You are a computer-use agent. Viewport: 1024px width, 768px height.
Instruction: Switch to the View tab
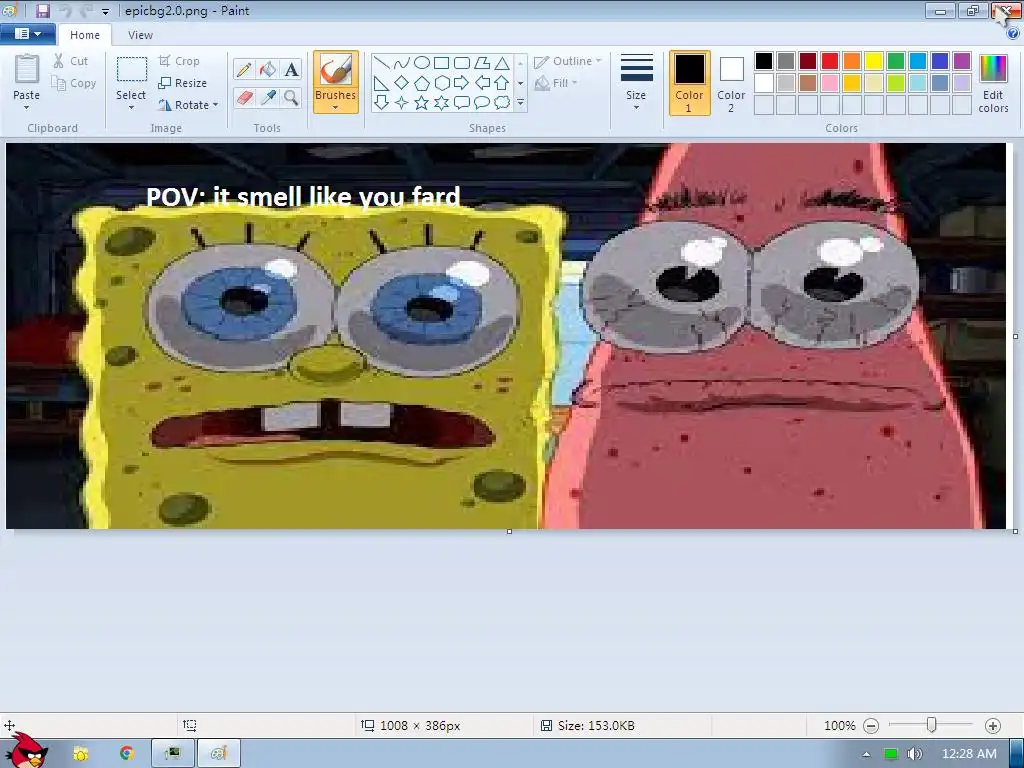click(x=140, y=35)
